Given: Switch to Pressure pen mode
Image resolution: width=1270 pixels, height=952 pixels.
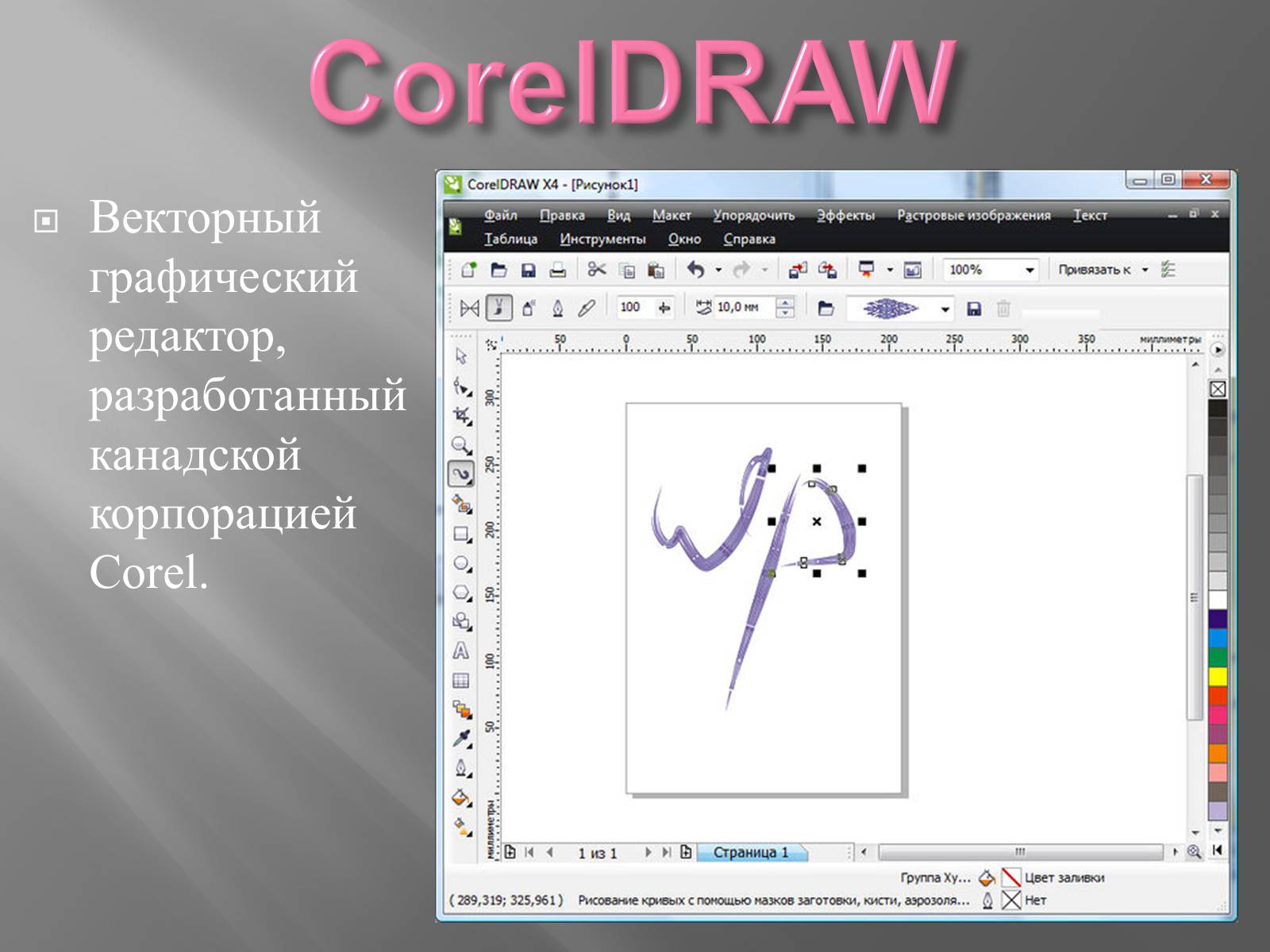Looking at the screenshot, I should (587, 308).
